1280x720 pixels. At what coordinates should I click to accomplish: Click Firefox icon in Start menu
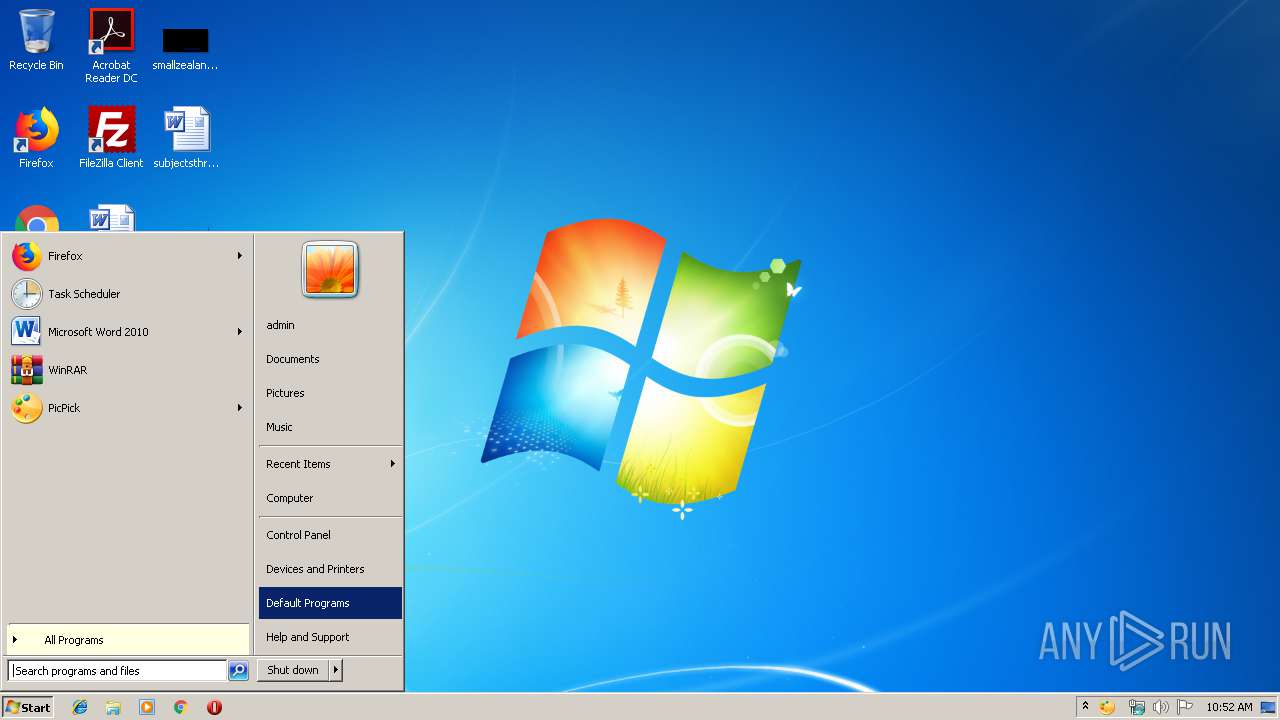(27, 256)
